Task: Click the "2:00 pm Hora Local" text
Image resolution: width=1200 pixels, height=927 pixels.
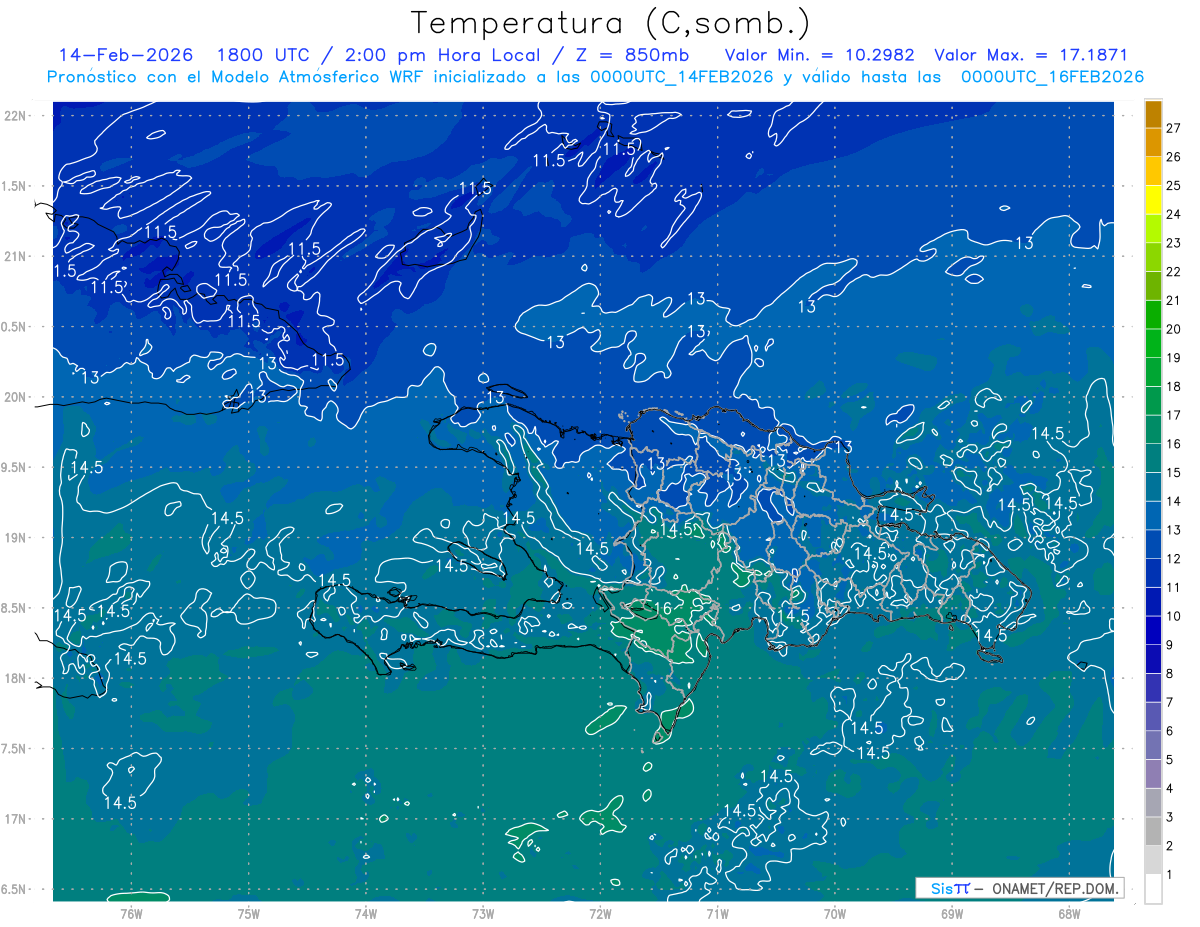Action: tap(441, 55)
